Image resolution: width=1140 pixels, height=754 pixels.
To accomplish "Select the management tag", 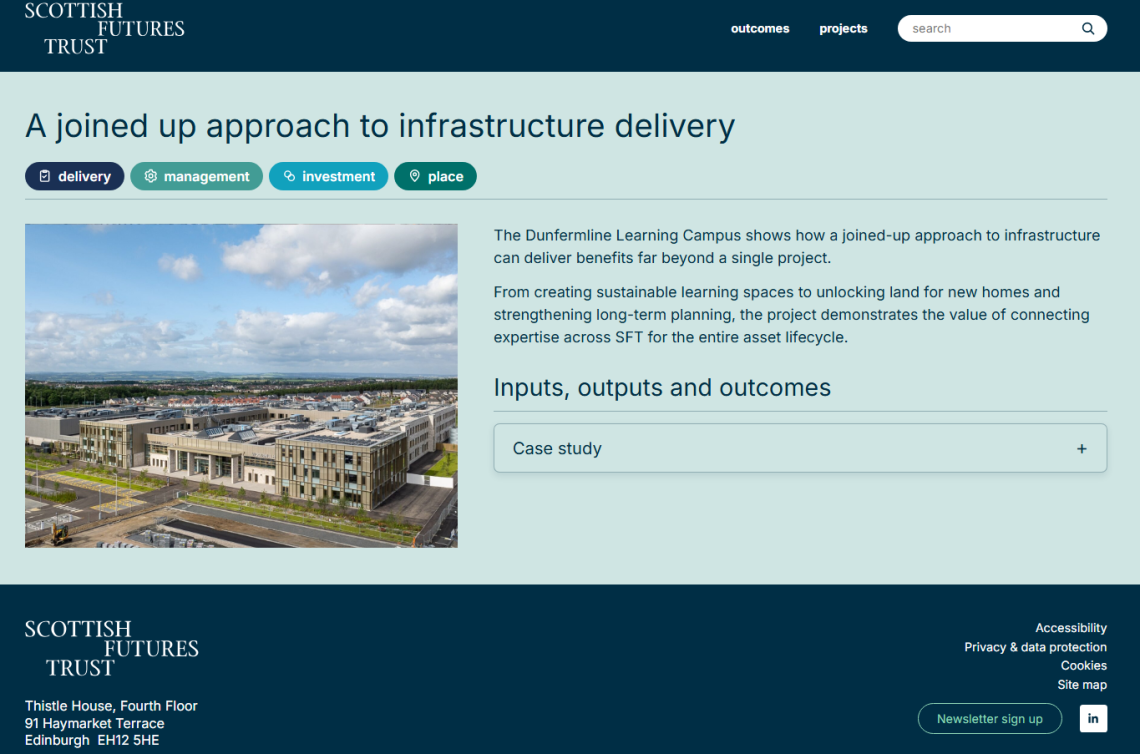I will [x=196, y=176].
